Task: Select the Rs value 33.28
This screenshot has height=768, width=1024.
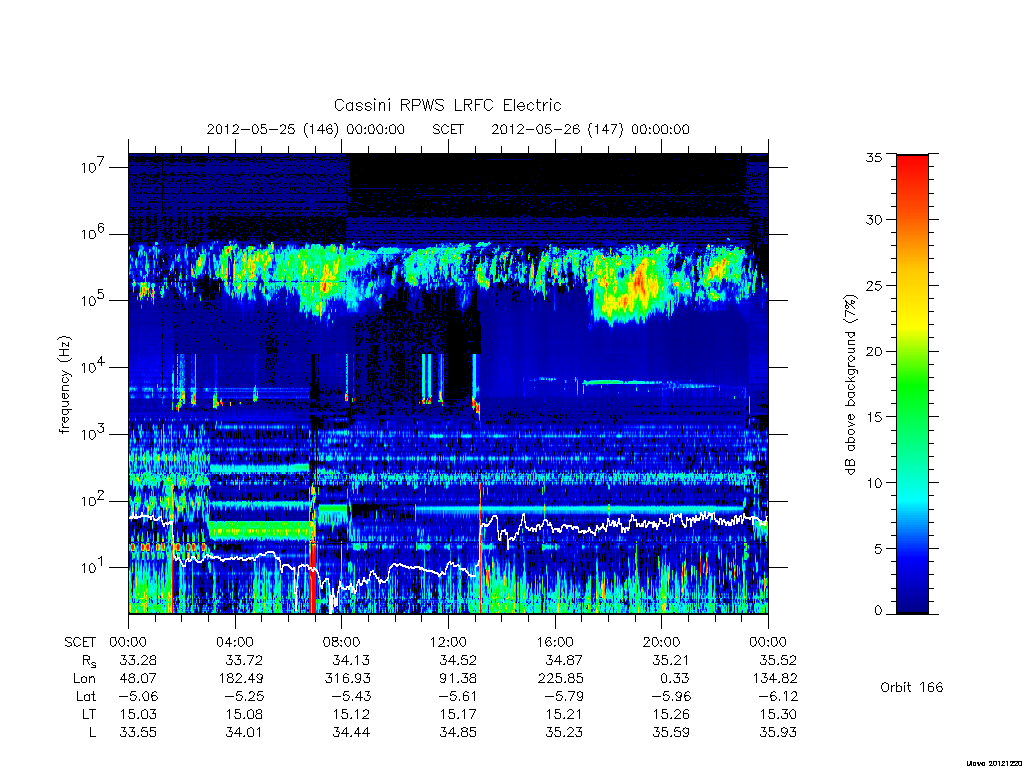Action: tap(138, 660)
